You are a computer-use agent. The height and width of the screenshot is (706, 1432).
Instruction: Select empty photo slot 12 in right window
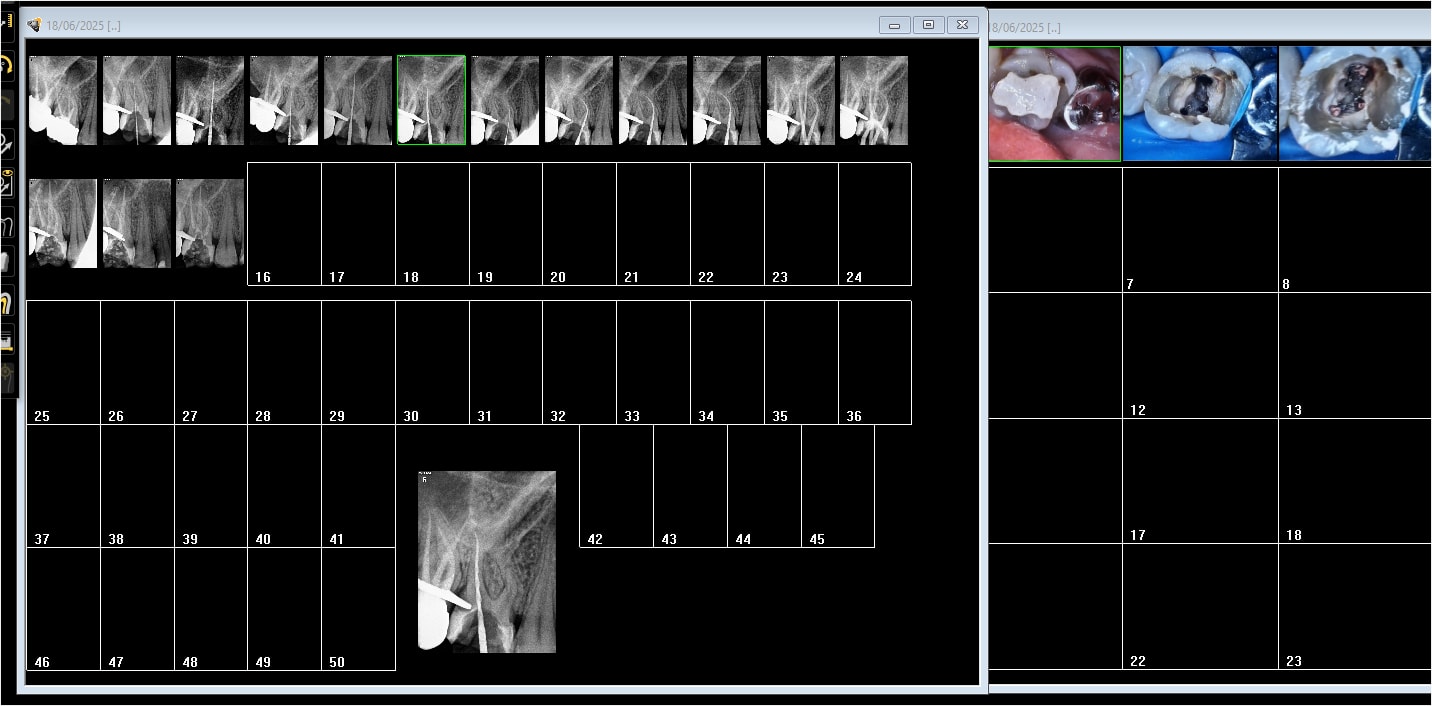(x=1200, y=355)
